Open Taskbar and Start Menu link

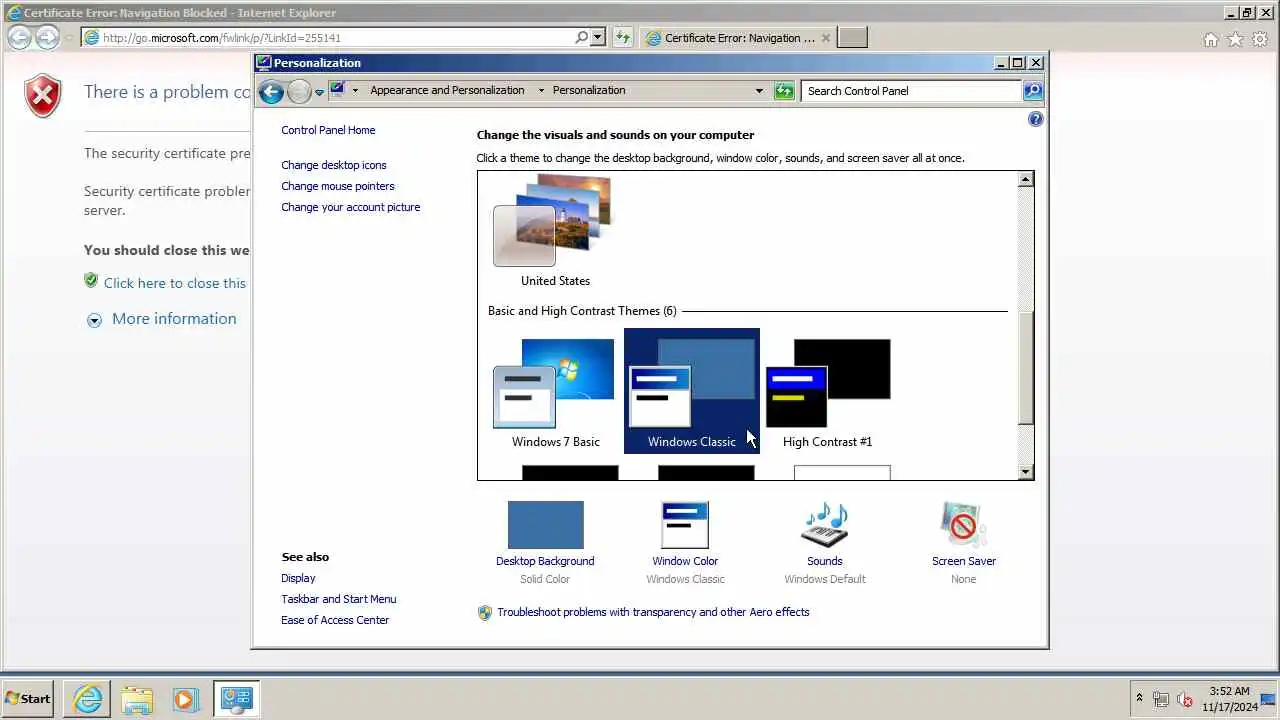click(339, 599)
